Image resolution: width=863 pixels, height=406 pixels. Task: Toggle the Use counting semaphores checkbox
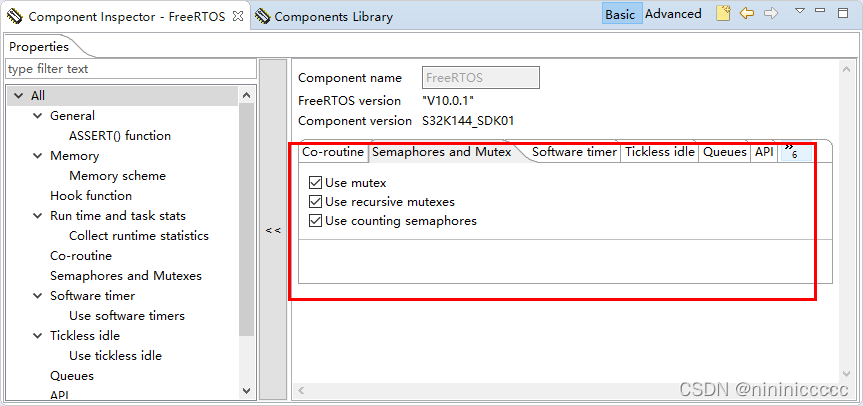tap(315, 221)
